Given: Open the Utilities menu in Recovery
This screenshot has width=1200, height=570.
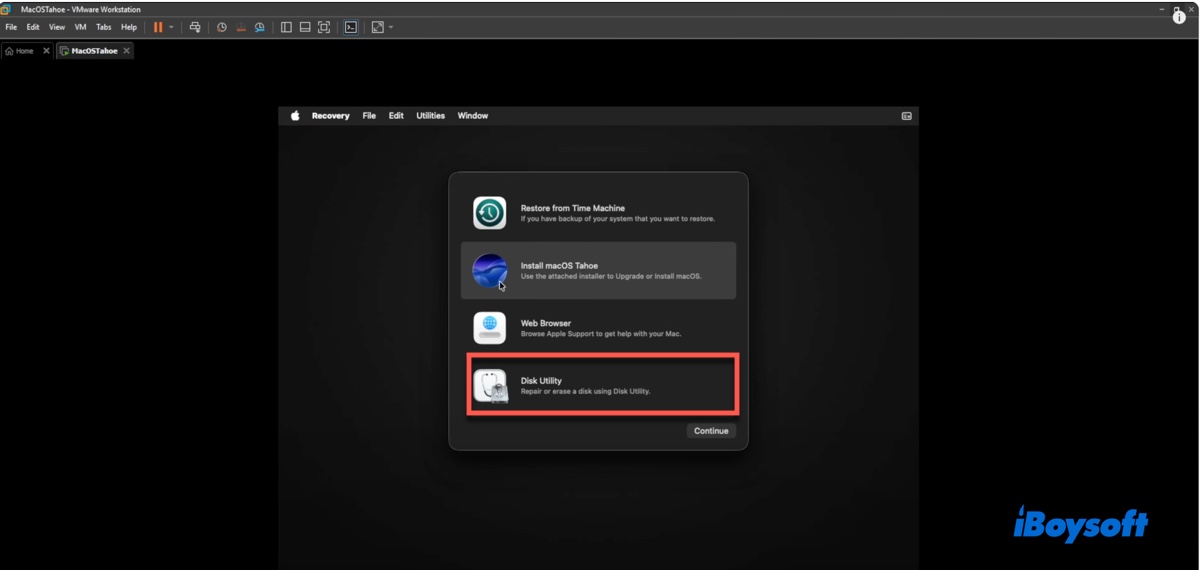Looking at the screenshot, I should 430,116.
